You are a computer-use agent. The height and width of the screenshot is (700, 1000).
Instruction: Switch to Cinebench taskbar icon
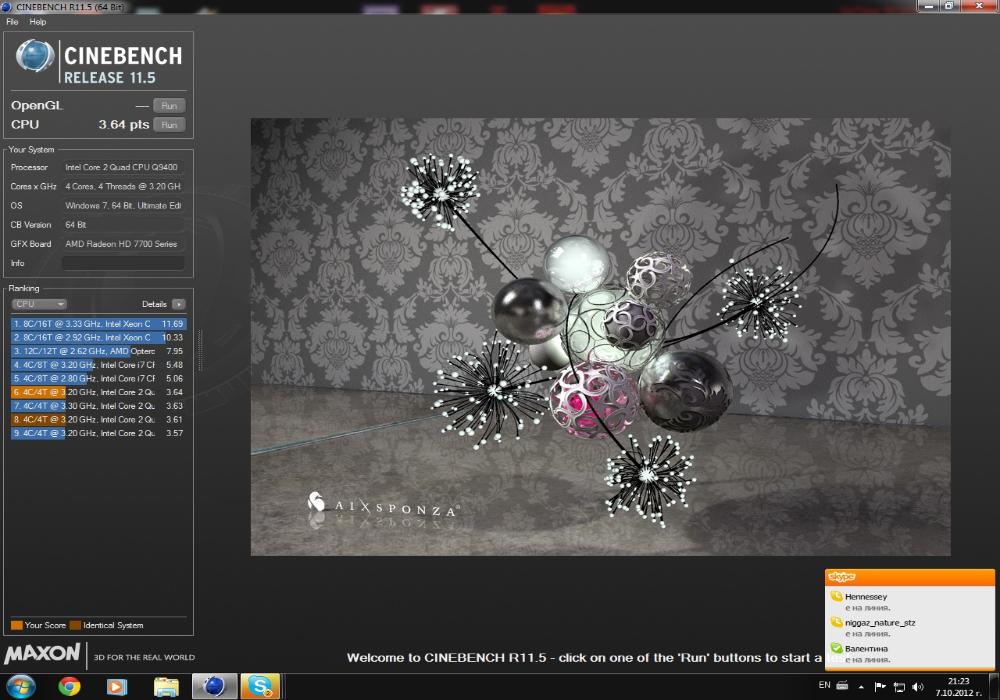pyautogui.click(x=214, y=687)
